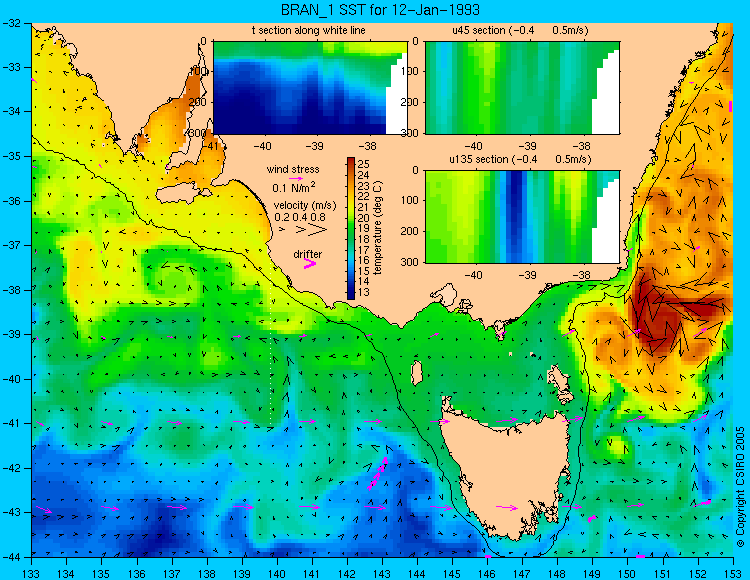Select the u135 section inset plot
This screenshot has height=580, width=750.
[x=522, y=217]
